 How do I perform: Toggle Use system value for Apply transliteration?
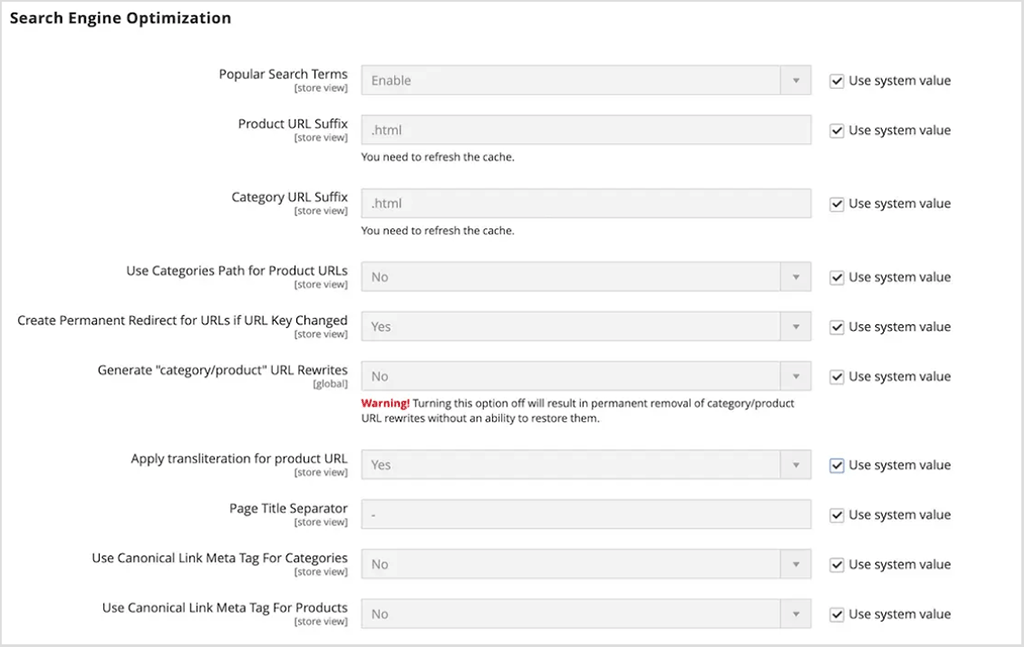click(837, 466)
